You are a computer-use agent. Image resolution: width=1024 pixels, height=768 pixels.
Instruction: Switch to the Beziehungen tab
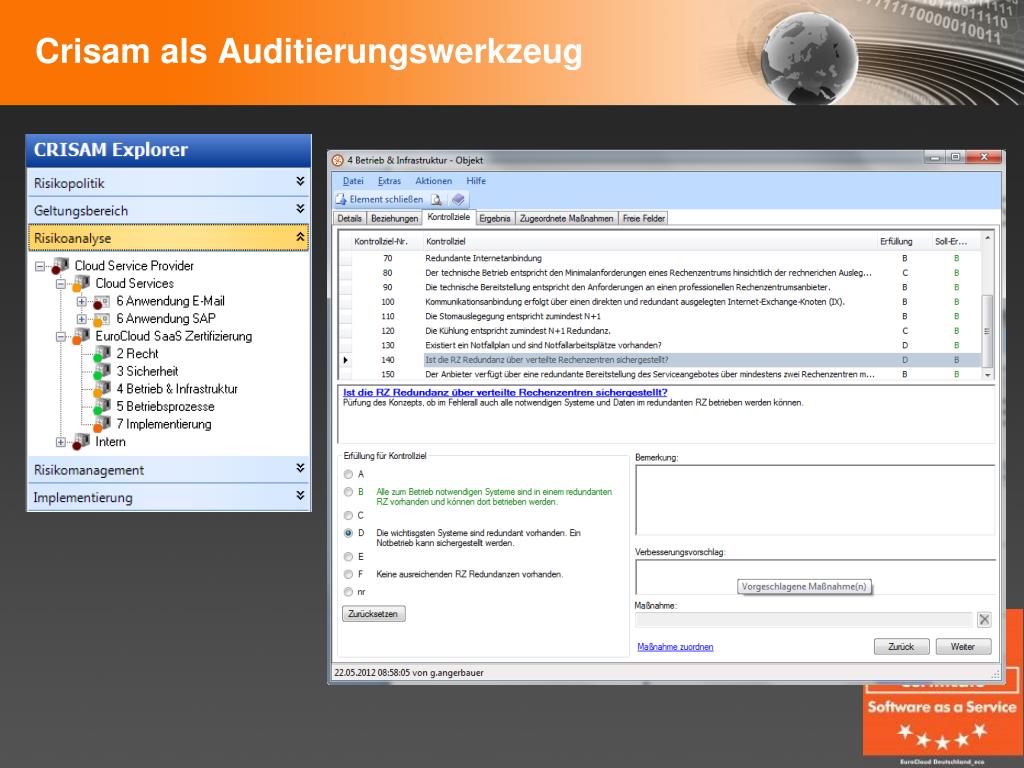(x=394, y=218)
